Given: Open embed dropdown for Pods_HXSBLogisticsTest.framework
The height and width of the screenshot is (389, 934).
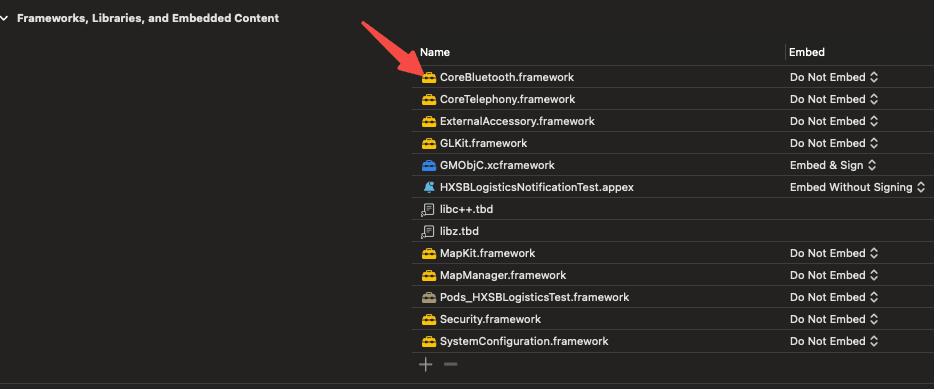Looking at the screenshot, I should pos(834,297).
